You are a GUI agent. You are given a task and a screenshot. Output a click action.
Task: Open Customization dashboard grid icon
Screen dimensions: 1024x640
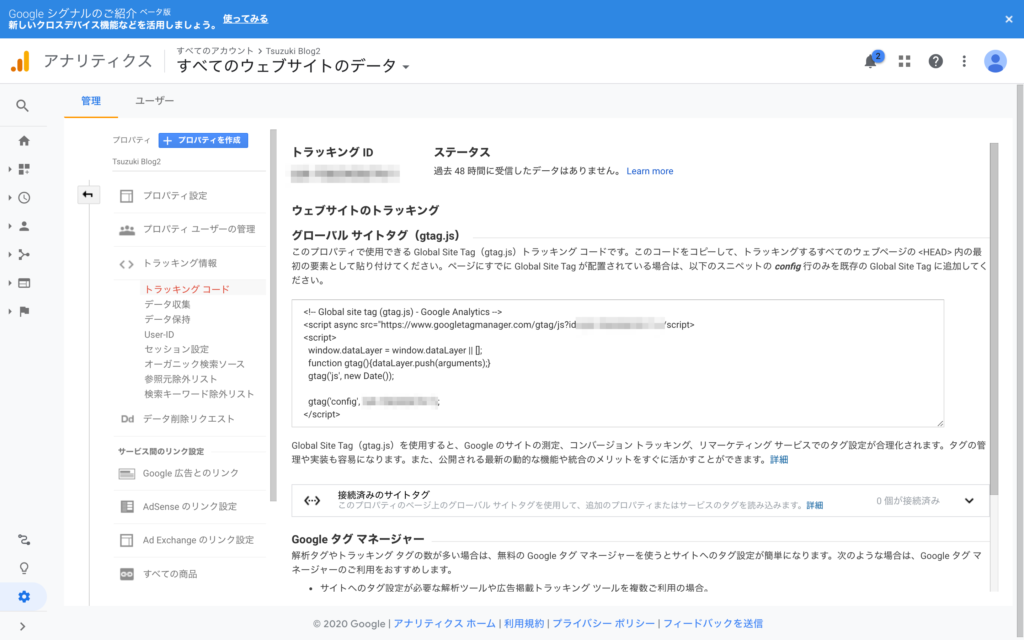pyautogui.click(x=24, y=169)
